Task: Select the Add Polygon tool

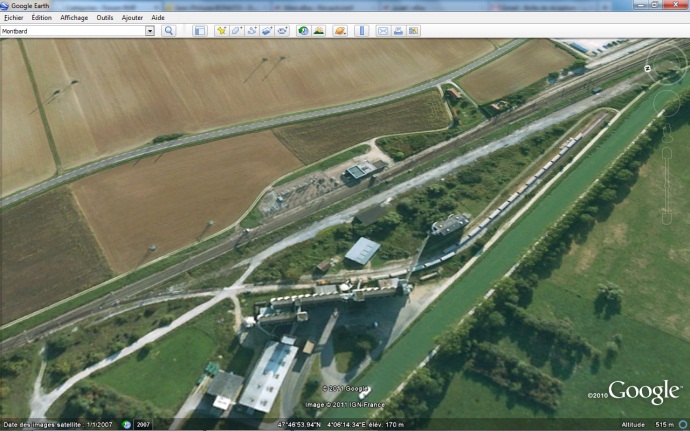Action: pos(237,31)
